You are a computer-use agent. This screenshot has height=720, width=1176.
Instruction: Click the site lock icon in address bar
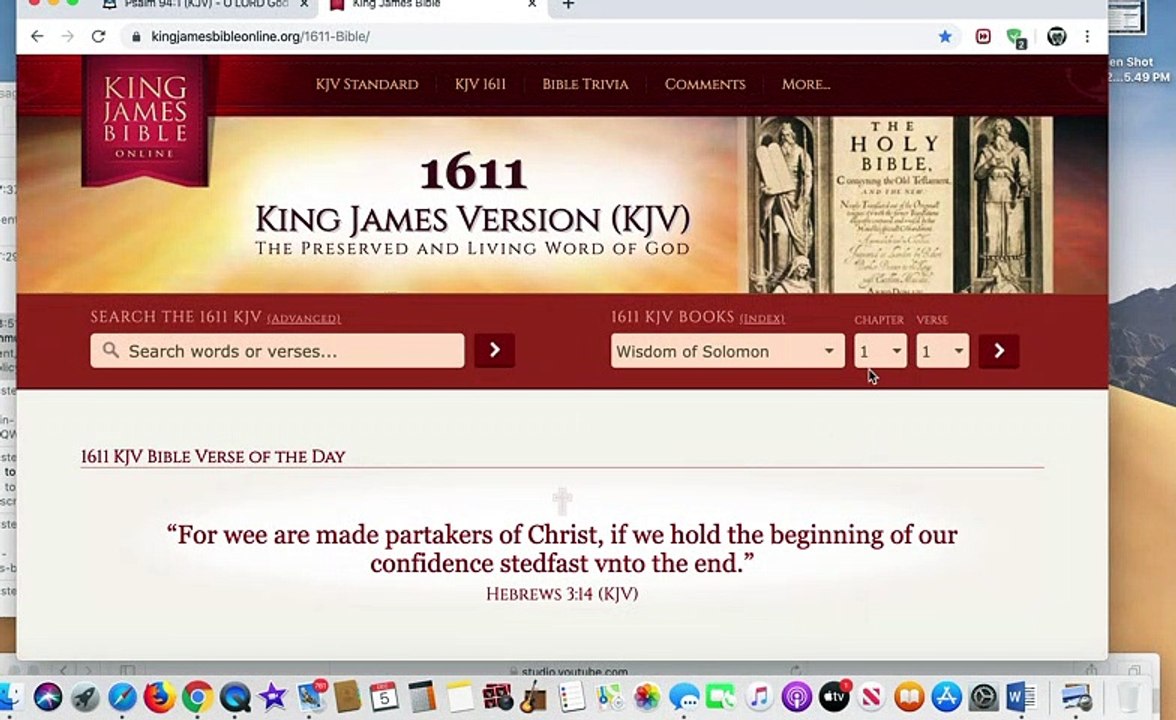(x=136, y=36)
